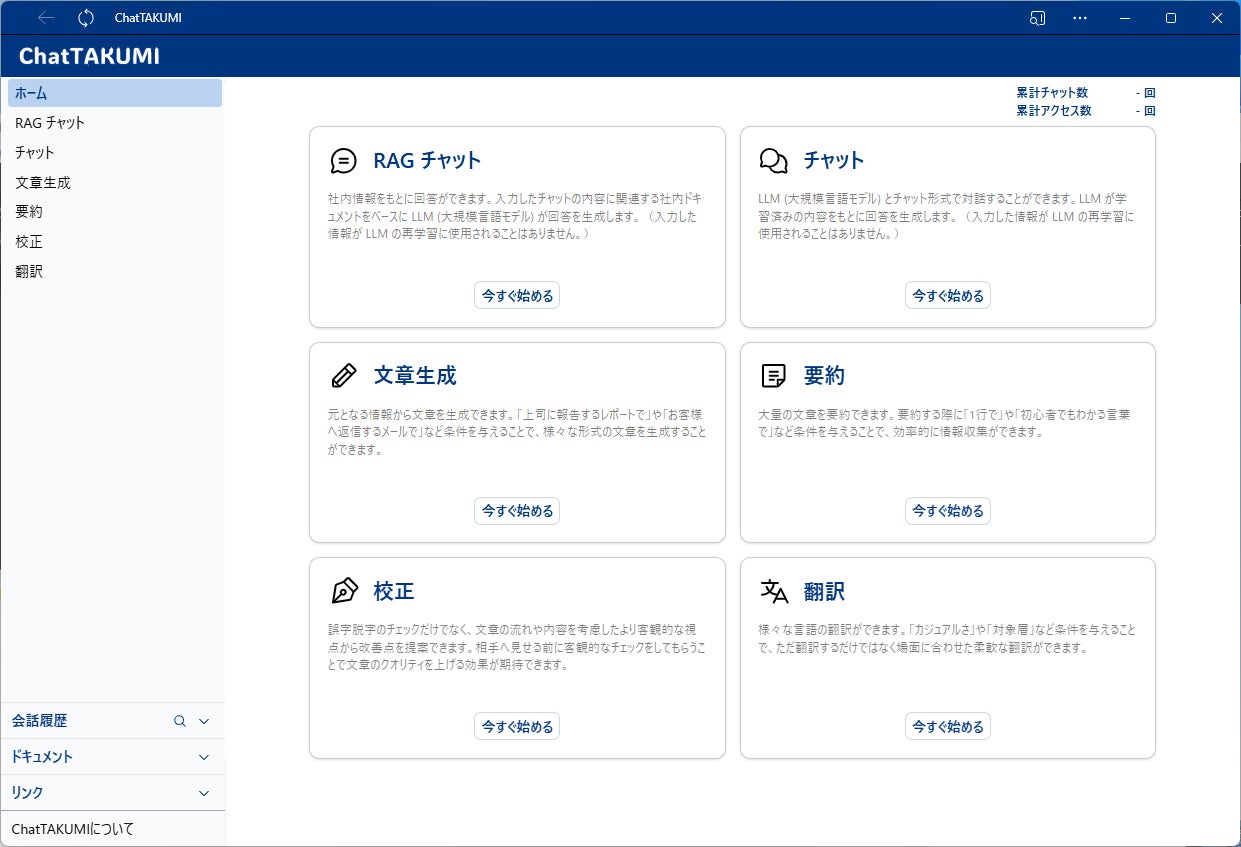Open RAG チャット from the sidebar
1241x847 pixels.
click(115, 123)
